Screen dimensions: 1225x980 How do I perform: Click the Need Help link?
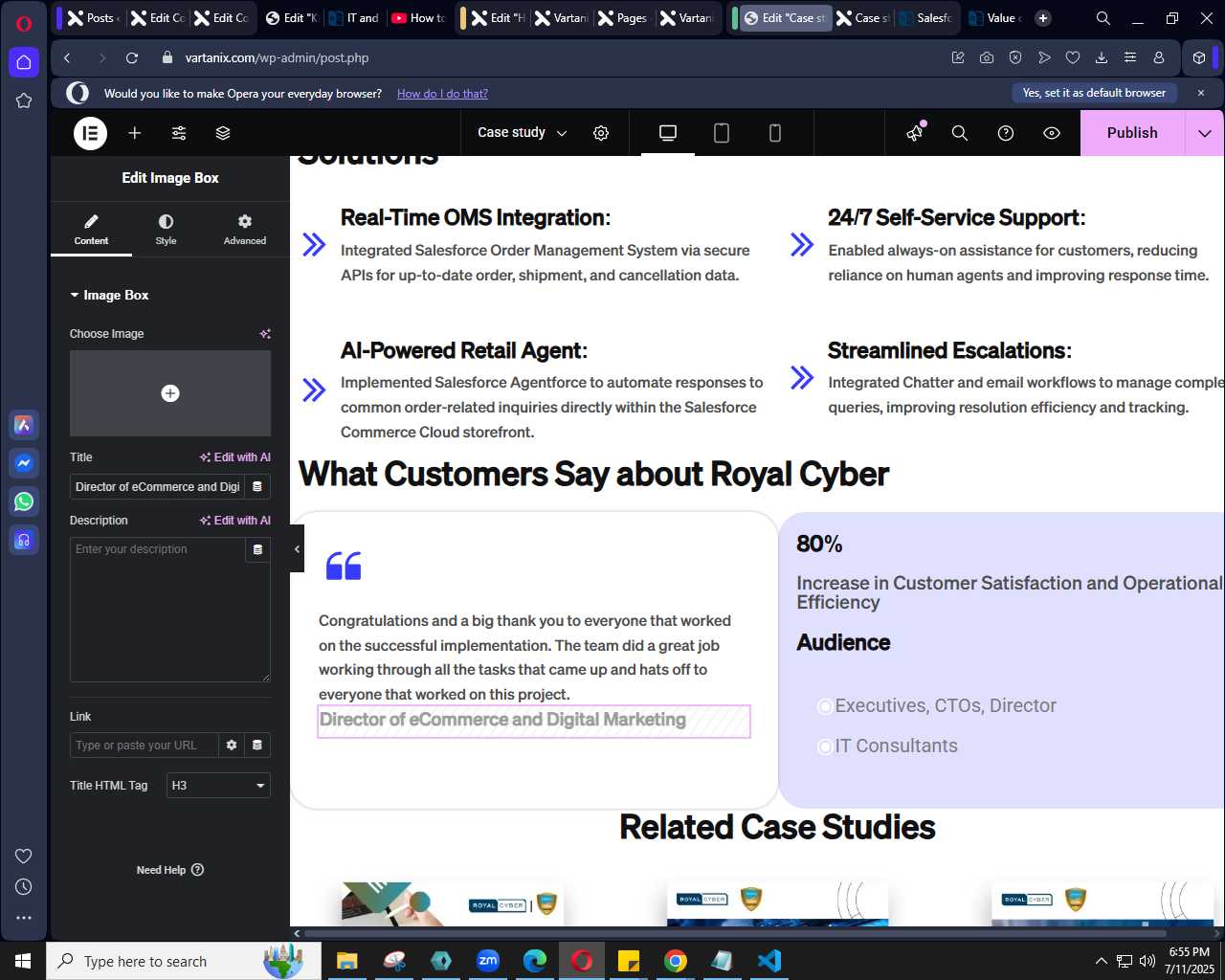(170, 870)
